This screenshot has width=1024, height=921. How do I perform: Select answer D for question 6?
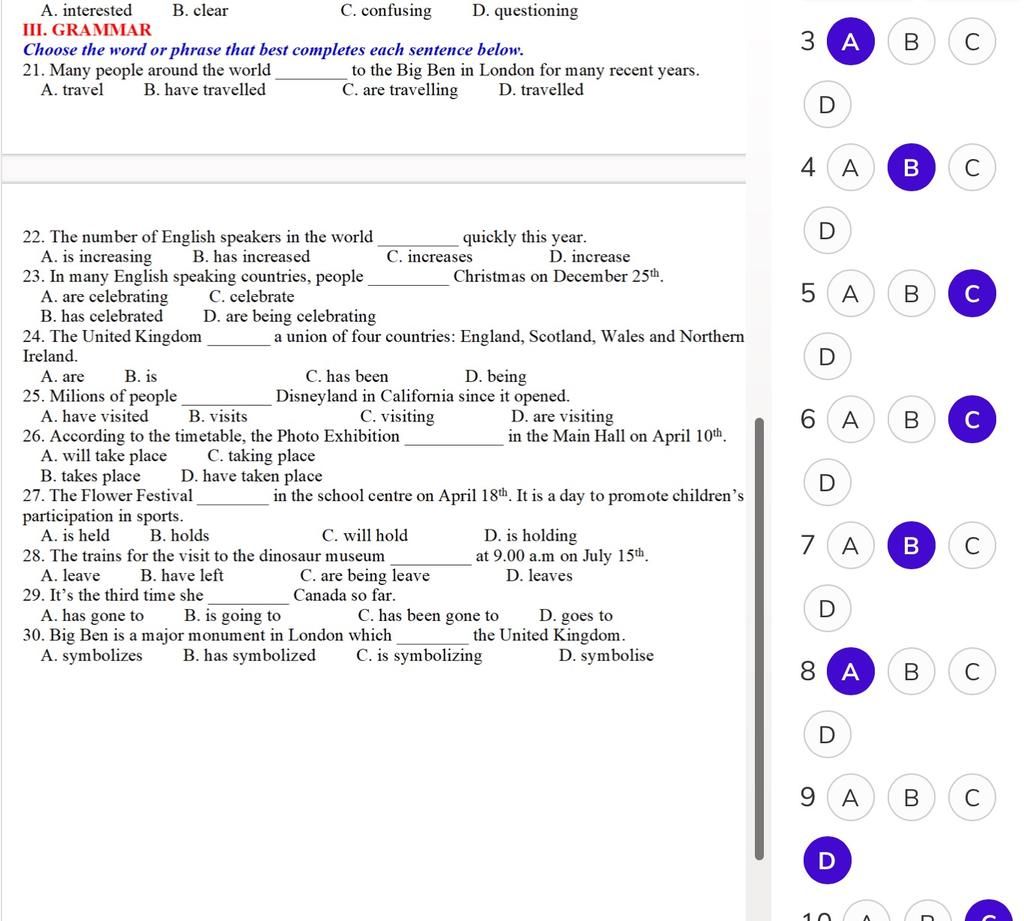click(827, 483)
